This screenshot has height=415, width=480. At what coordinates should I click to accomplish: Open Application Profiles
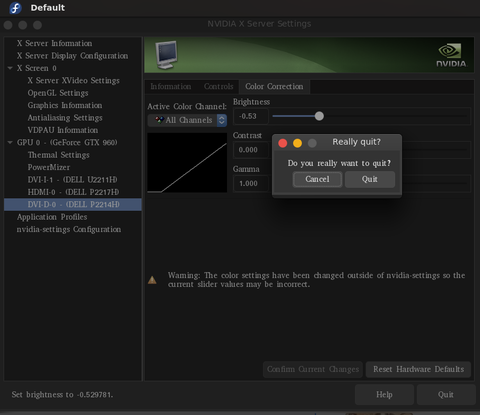52,217
